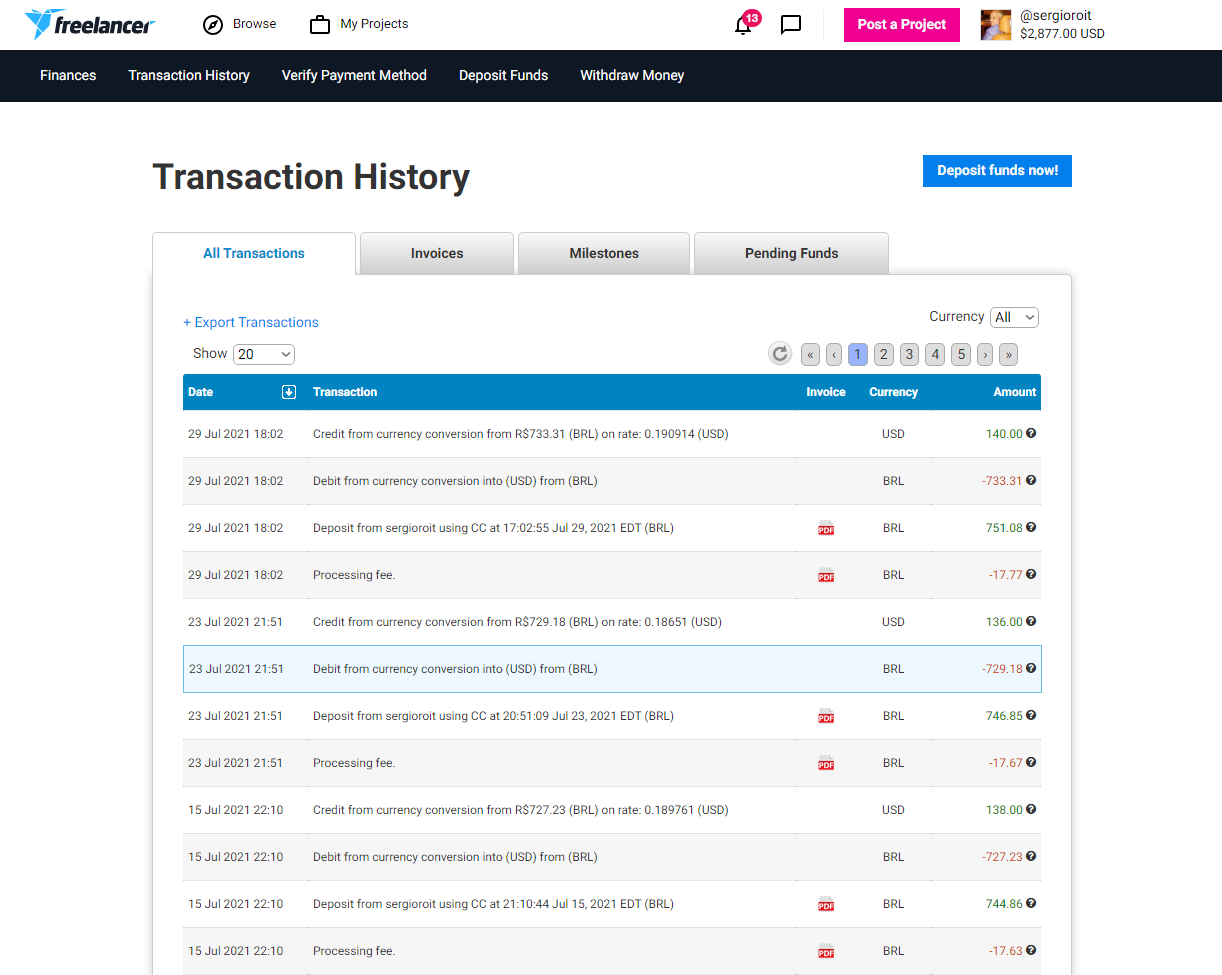Click help icon next to 744.86 amount

[x=1031, y=903]
